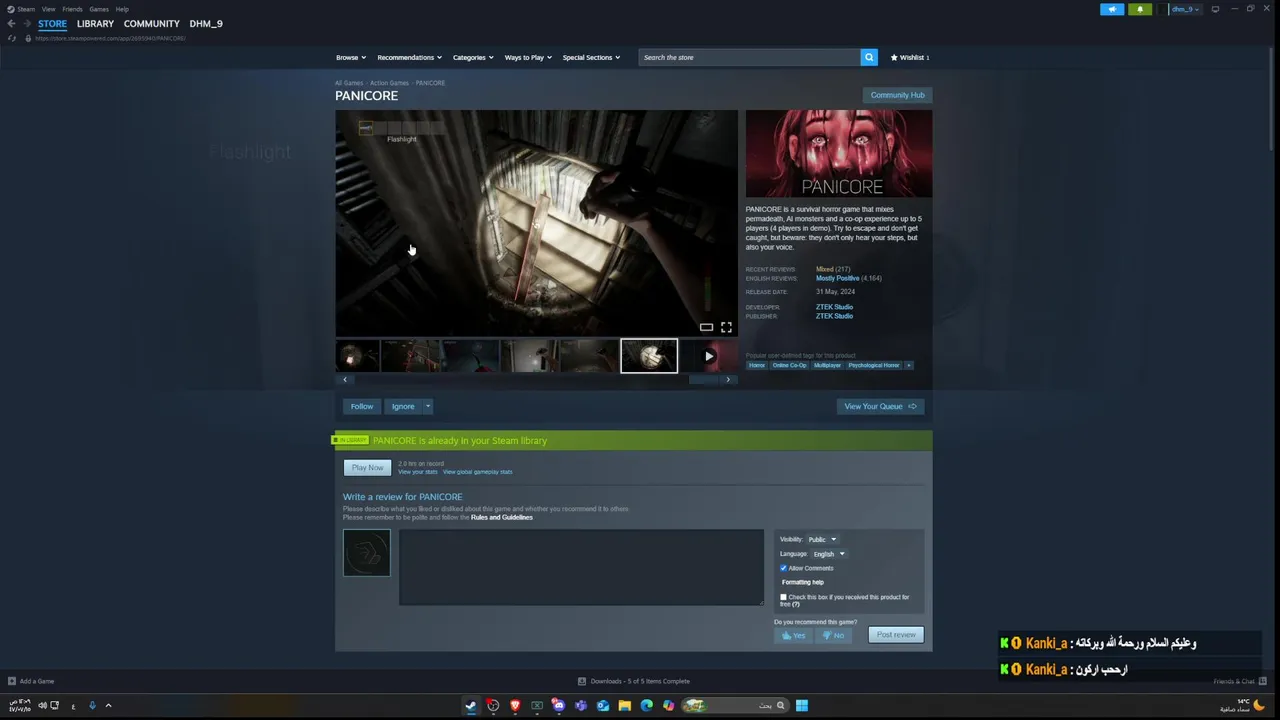Open the dhm_9 account dropdown
The height and width of the screenshot is (720, 1280).
click(x=1184, y=9)
